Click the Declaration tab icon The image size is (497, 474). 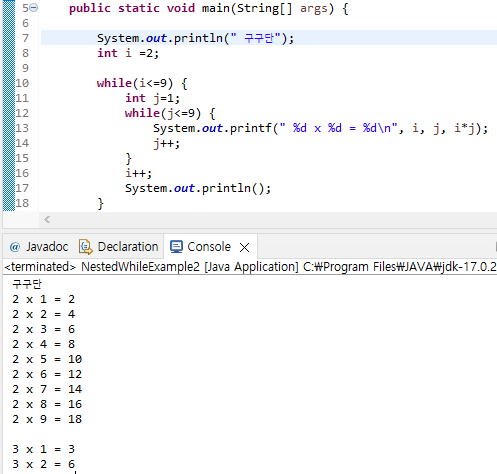(86, 247)
